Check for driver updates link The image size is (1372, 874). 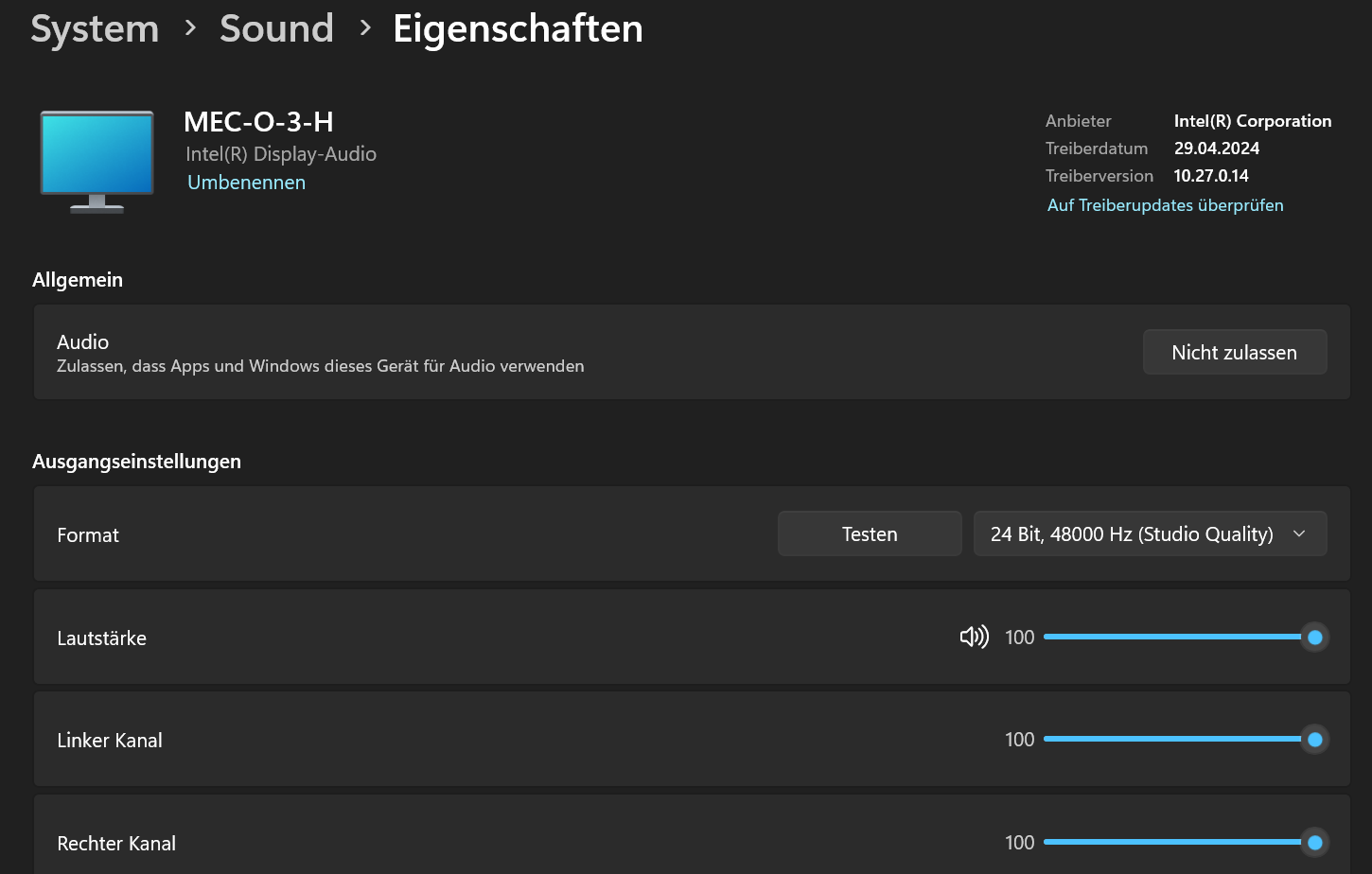pos(1165,205)
